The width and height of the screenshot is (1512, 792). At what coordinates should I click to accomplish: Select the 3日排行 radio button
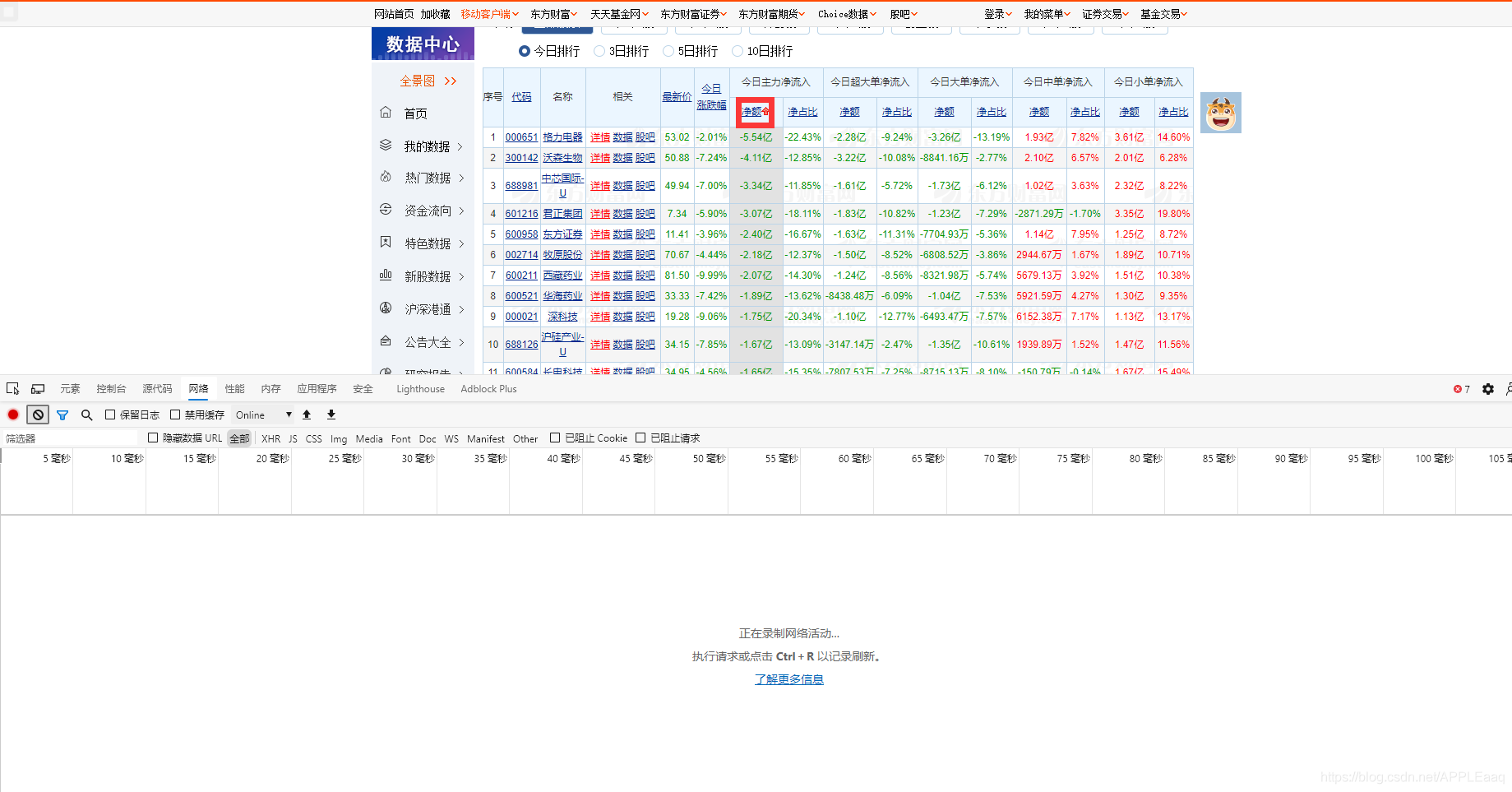click(x=599, y=51)
